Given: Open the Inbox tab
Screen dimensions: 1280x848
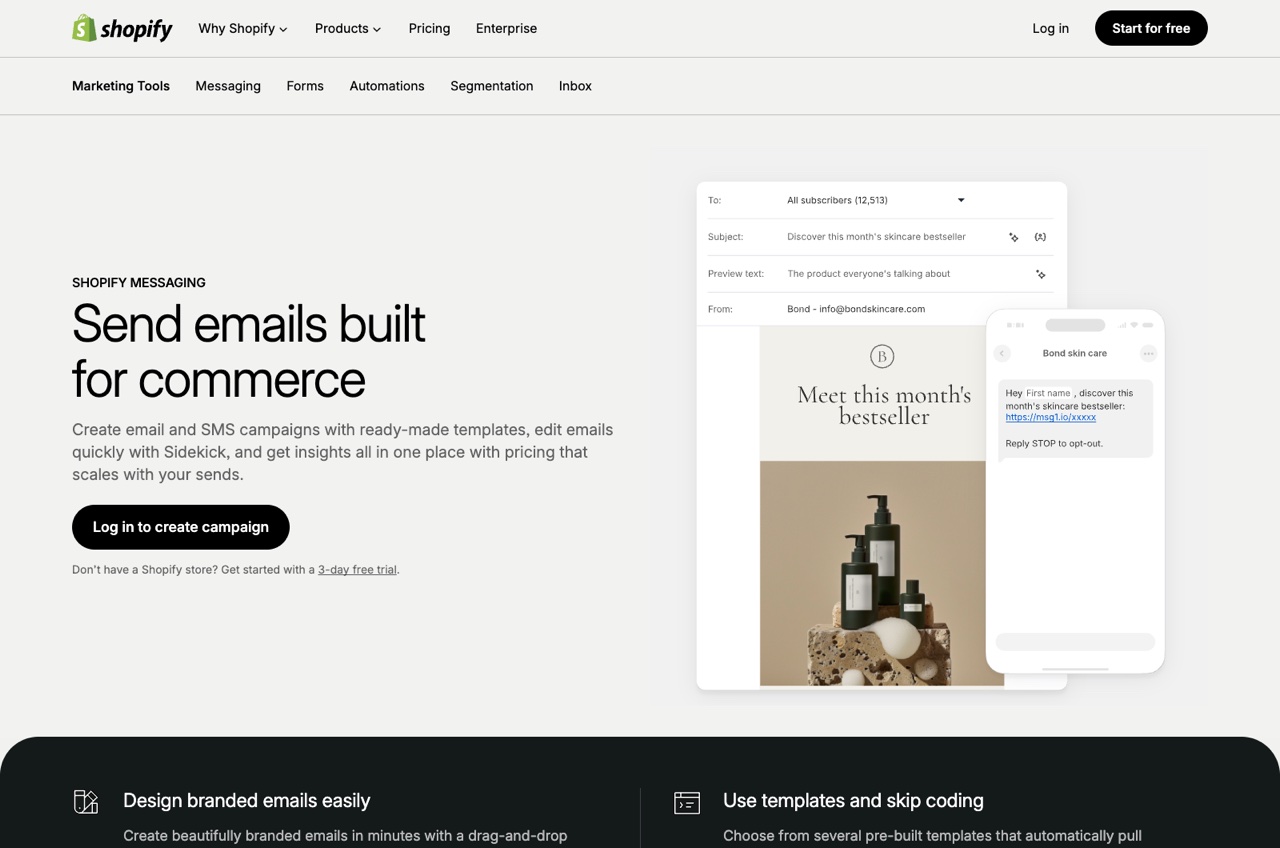Looking at the screenshot, I should point(575,86).
